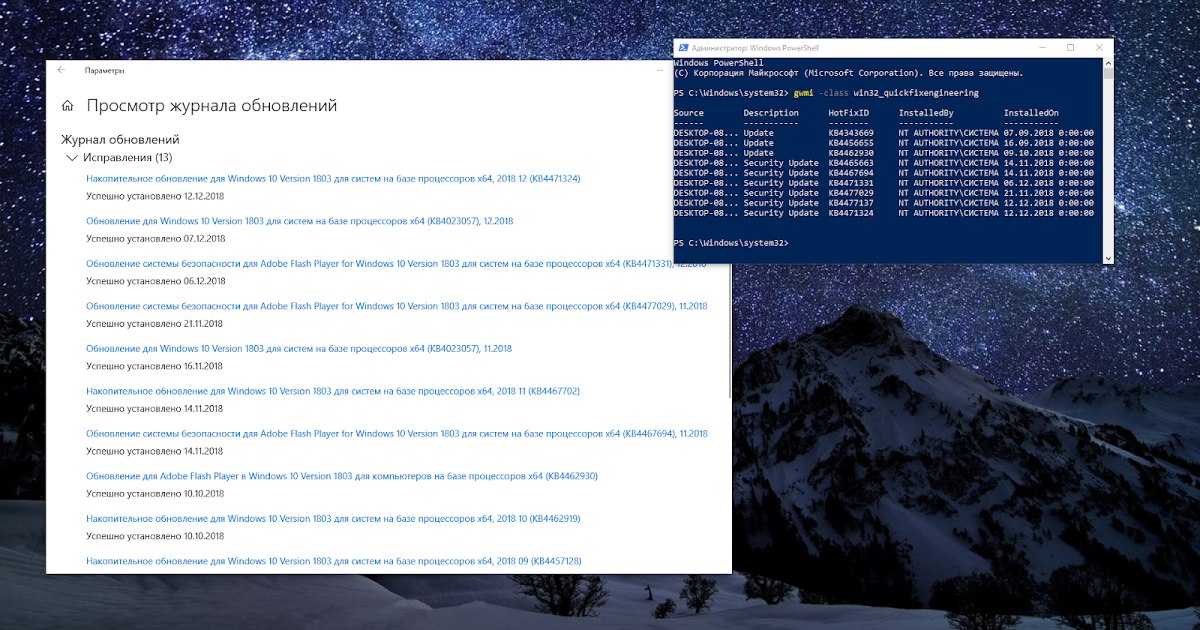Image resolution: width=1200 pixels, height=630 pixels.
Task: Collapse the Исправления (13) section
Action: tap(72, 158)
